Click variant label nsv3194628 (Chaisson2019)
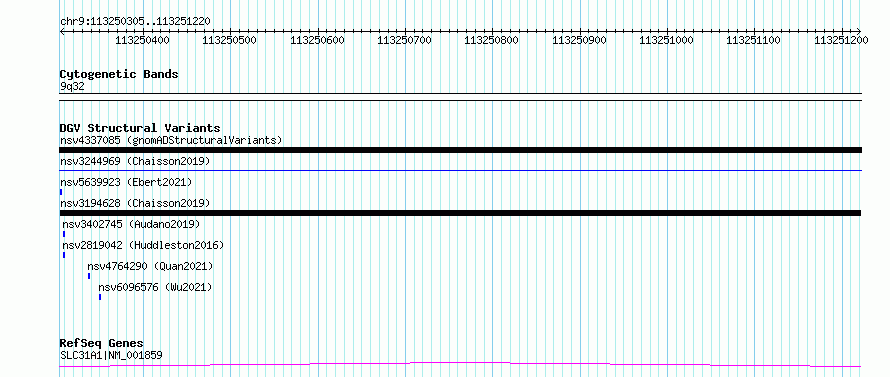Image resolution: width=890 pixels, height=377 pixels. click(135, 203)
